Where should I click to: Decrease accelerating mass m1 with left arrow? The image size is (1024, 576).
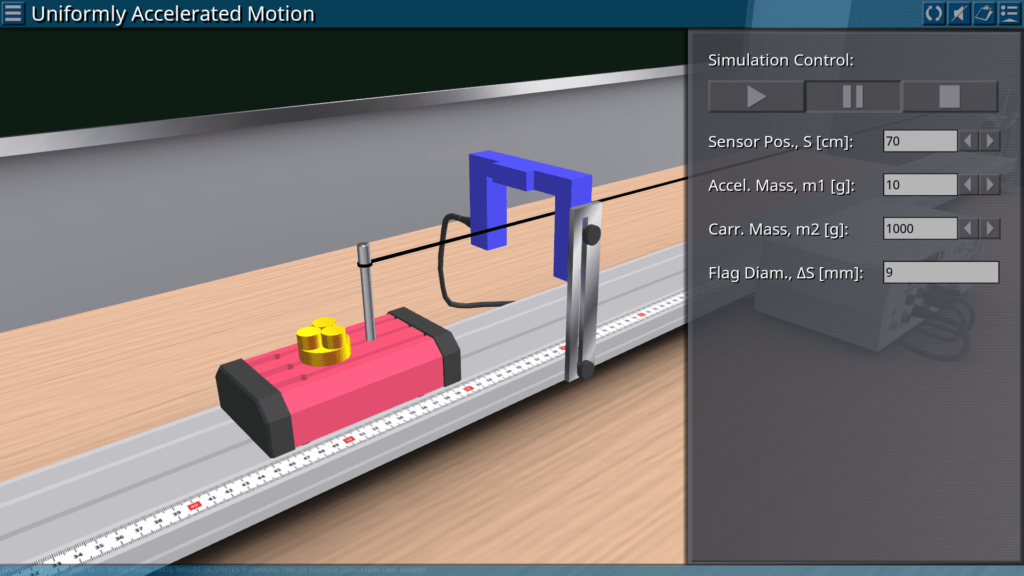[968, 185]
